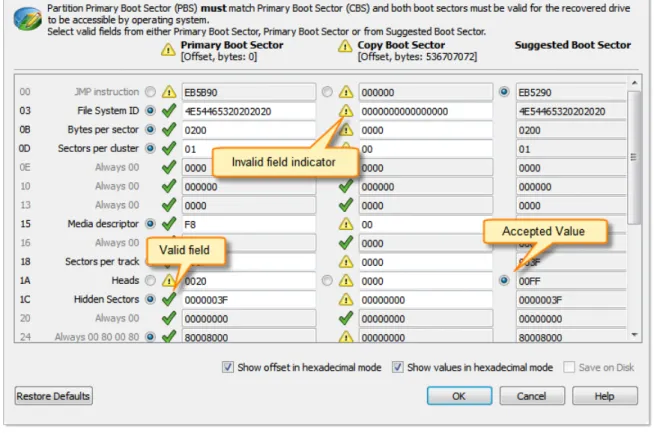
Task: Enable Save on Disk checkbox
Action: tap(569, 367)
